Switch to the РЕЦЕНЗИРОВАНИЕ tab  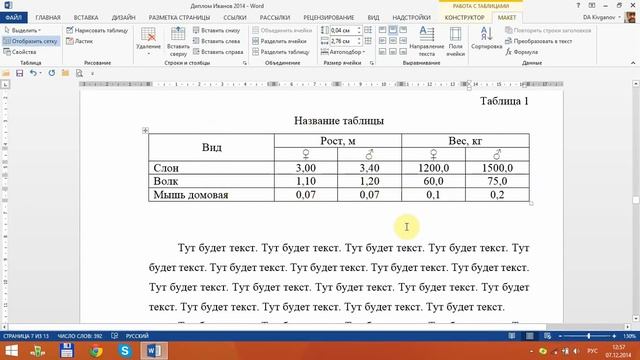coord(329,18)
